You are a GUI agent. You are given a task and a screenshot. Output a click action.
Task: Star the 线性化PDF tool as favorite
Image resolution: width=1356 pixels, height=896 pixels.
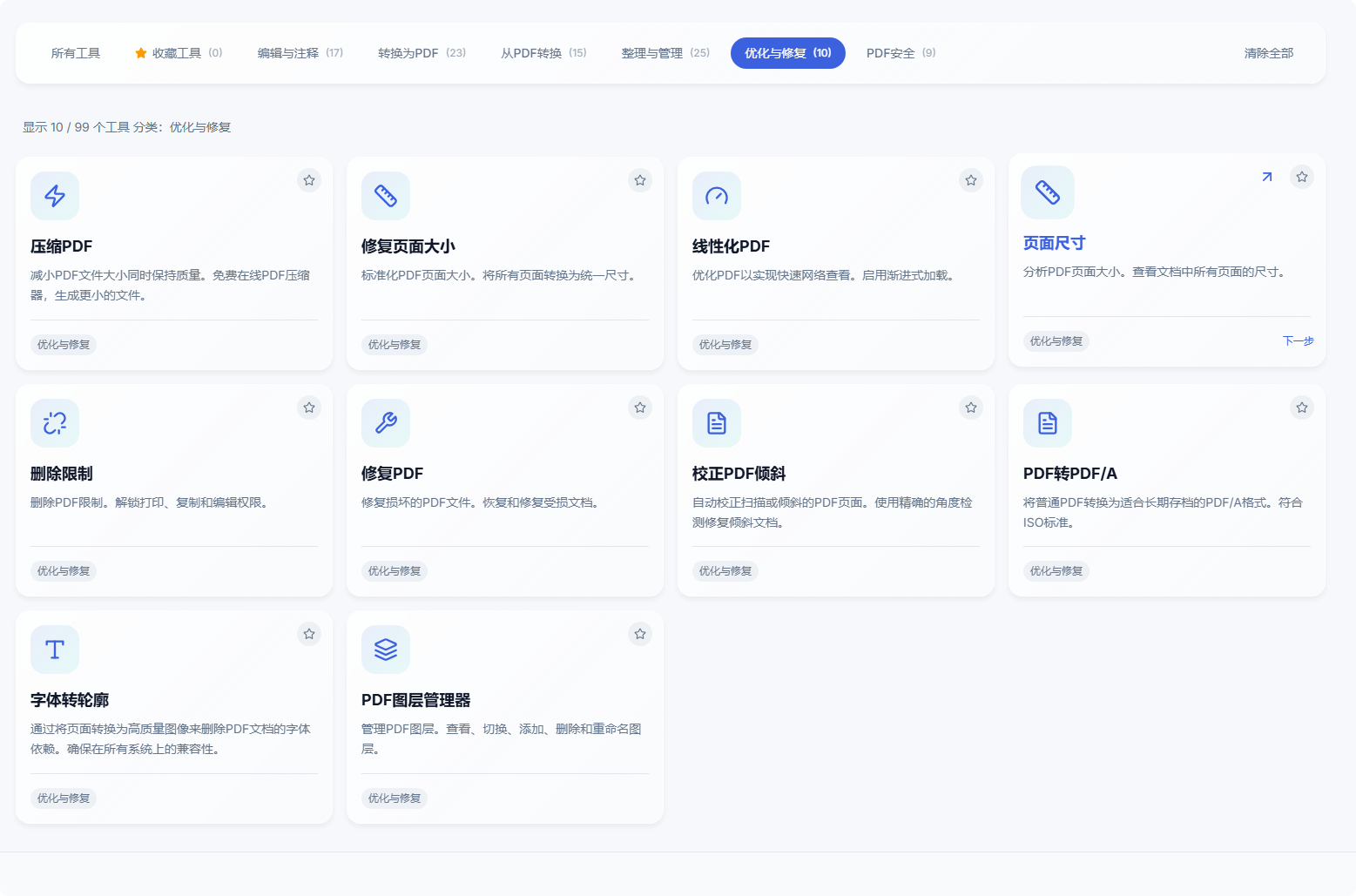pos(971,180)
